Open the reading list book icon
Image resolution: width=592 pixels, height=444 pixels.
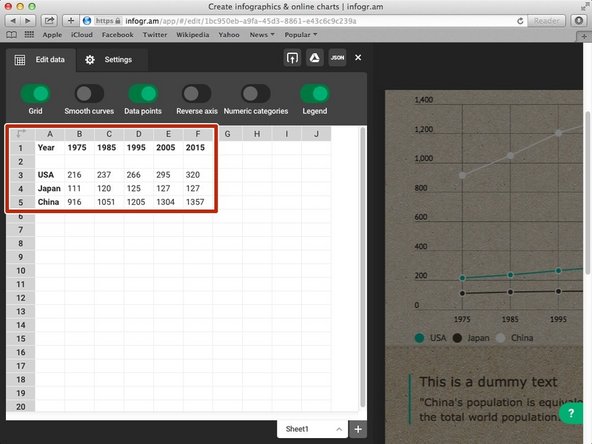[x=12, y=35]
